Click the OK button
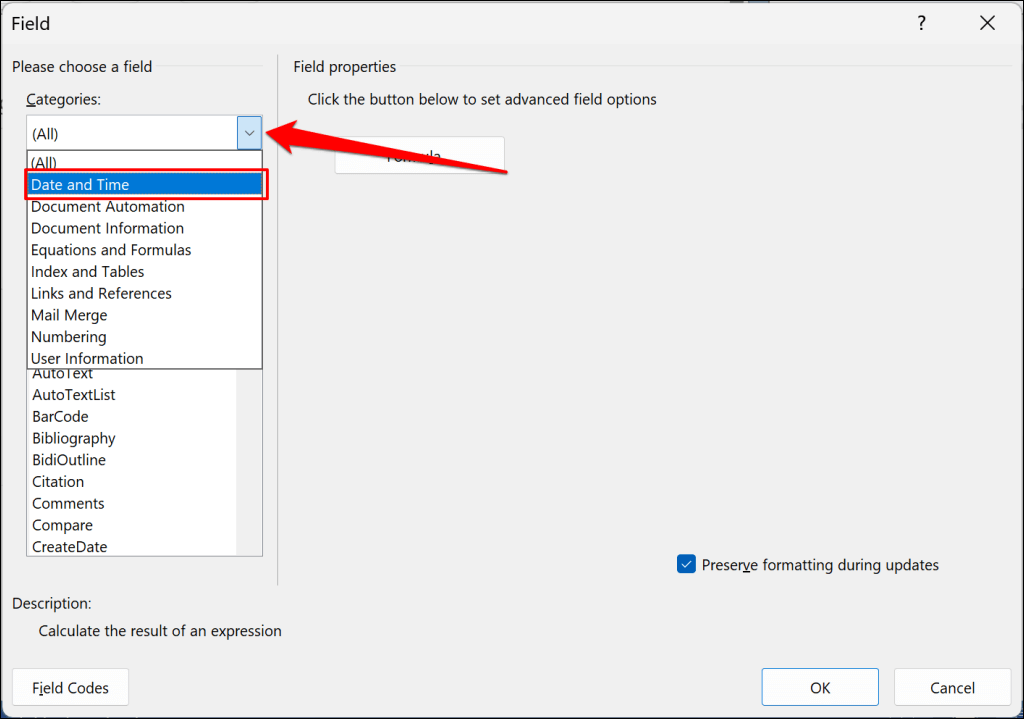The width and height of the screenshot is (1024, 719). pyautogui.click(x=820, y=687)
